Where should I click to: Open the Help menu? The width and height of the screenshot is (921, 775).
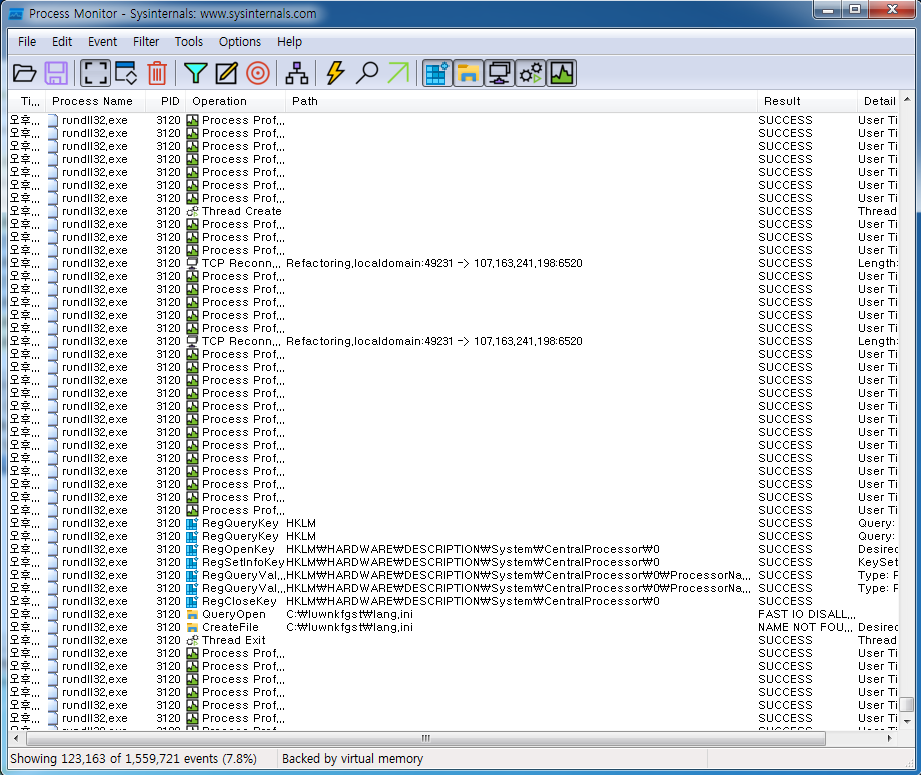[289, 42]
